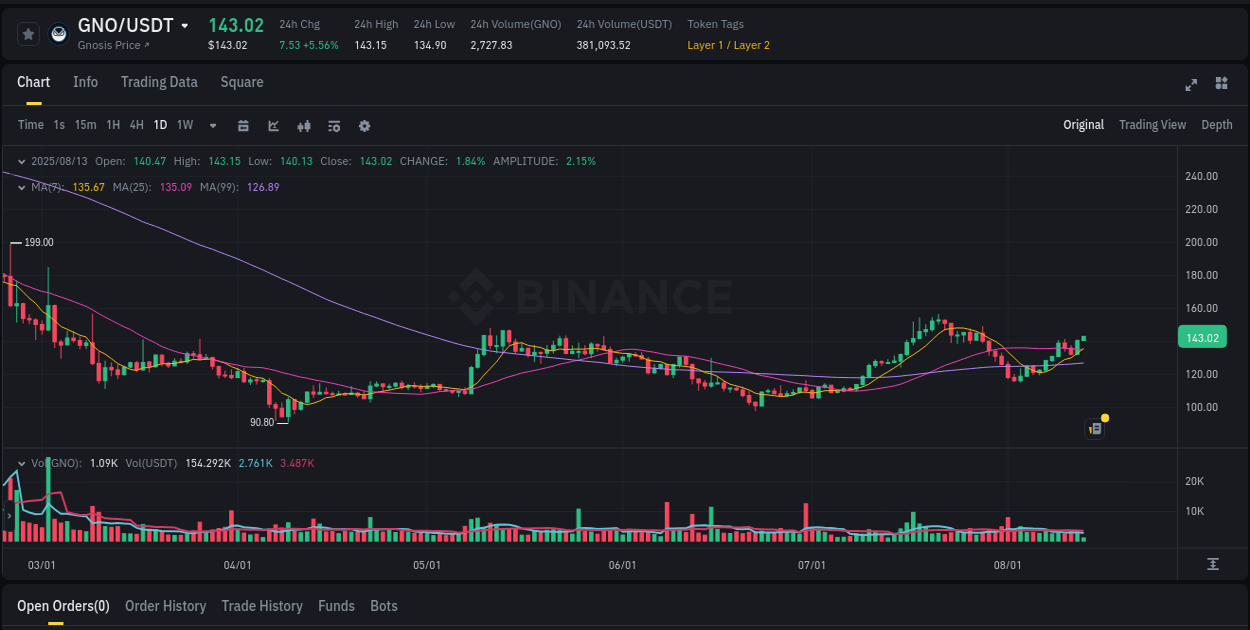
Task: Open the technical indicators line-chart icon
Action: pyautogui.click(x=273, y=126)
